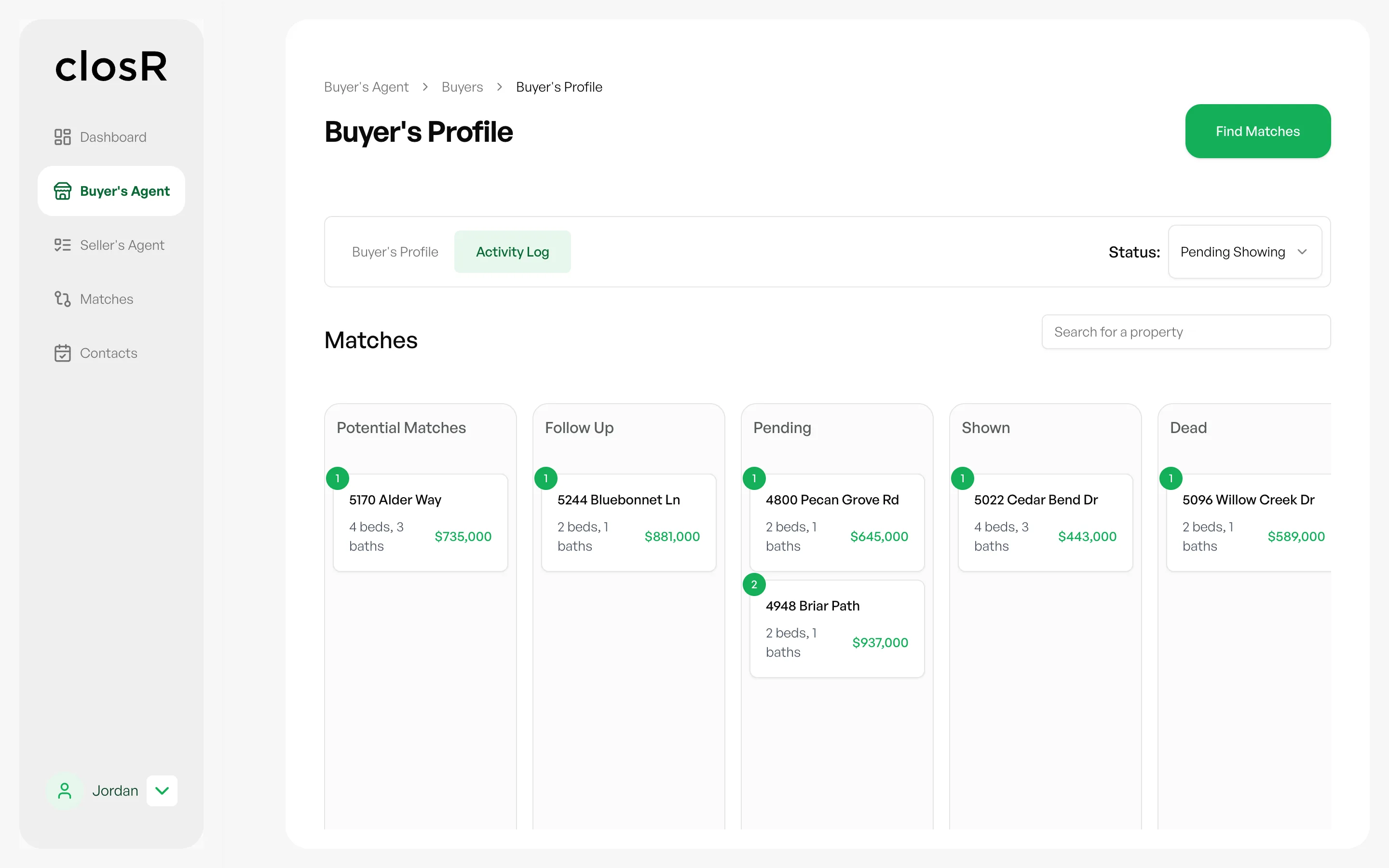Image resolution: width=1389 pixels, height=868 pixels.
Task: Select Buyer's Agent in the sidebar
Action: click(x=111, y=191)
